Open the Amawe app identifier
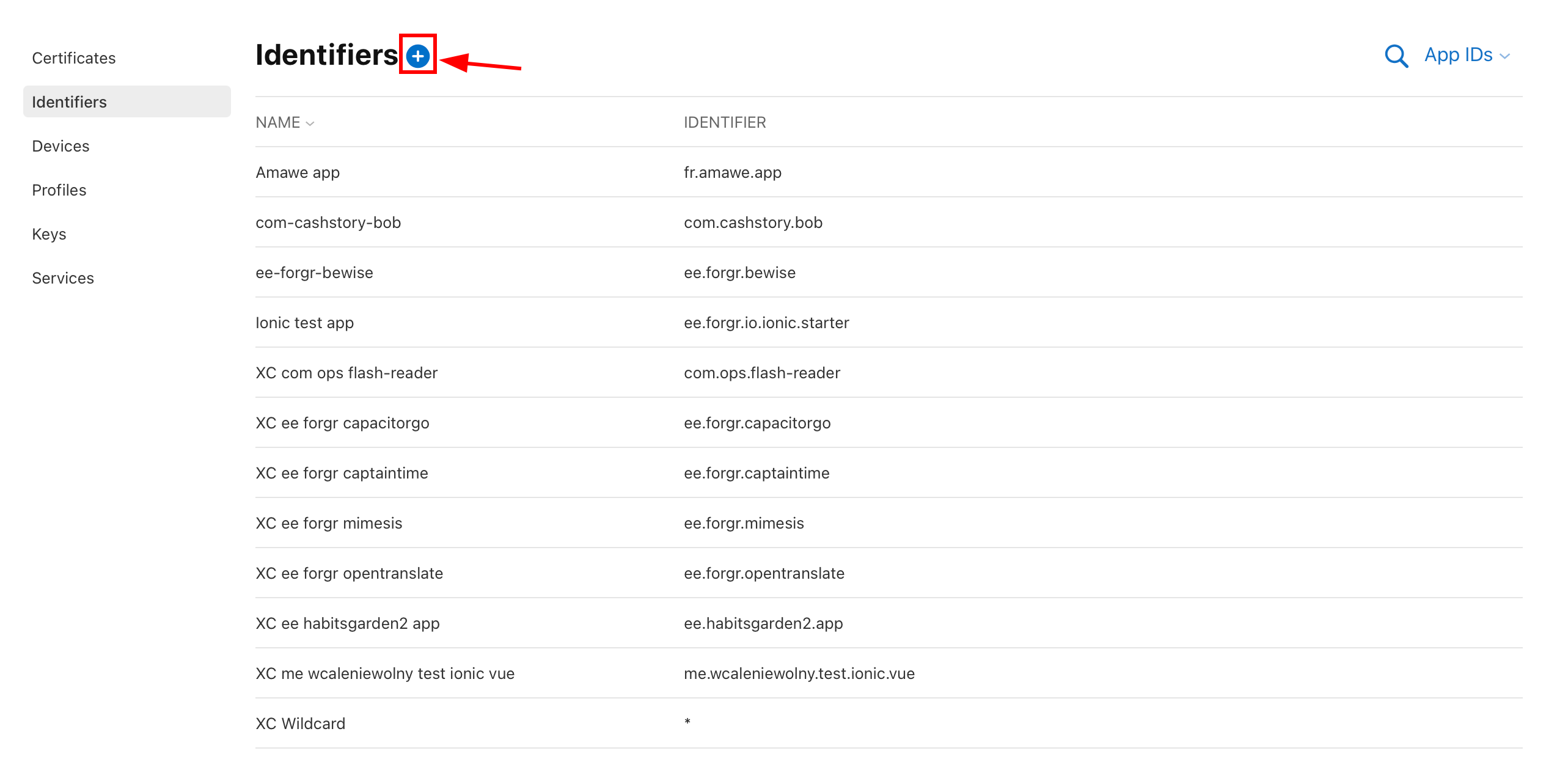 [x=297, y=172]
